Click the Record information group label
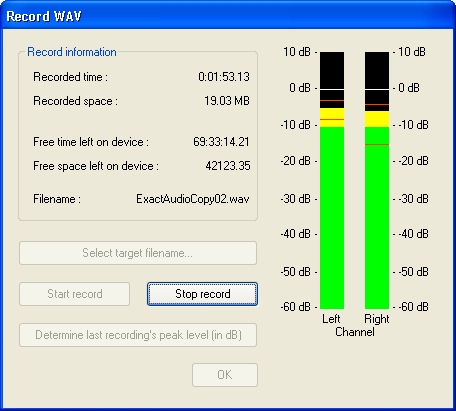Viewport: 456px width, 411px height. [x=72, y=52]
